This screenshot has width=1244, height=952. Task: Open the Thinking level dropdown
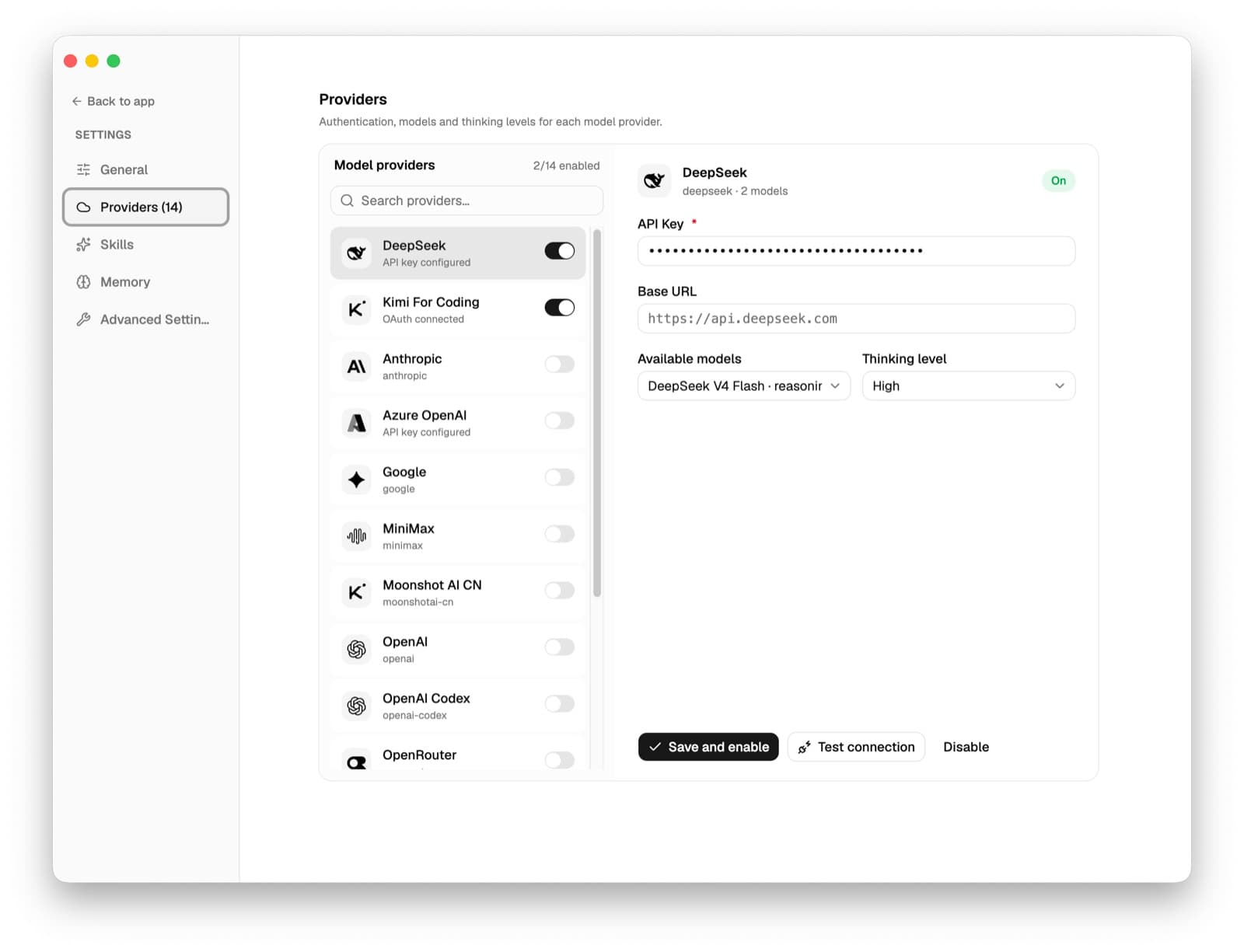[969, 386]
